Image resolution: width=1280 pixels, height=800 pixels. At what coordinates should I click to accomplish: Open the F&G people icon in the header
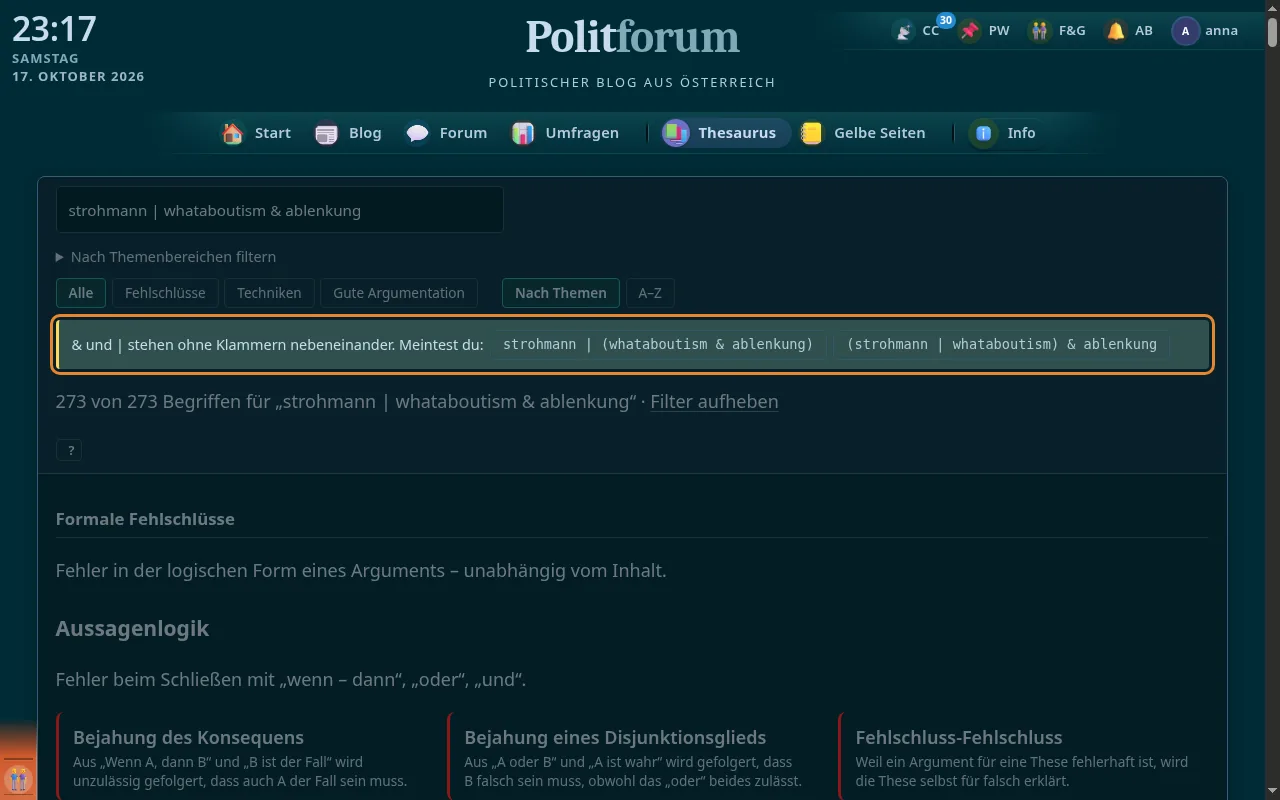pos(1041,31)
